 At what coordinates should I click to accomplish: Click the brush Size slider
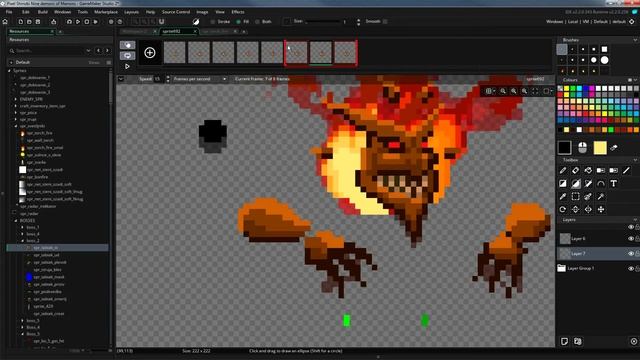(323, 22)
